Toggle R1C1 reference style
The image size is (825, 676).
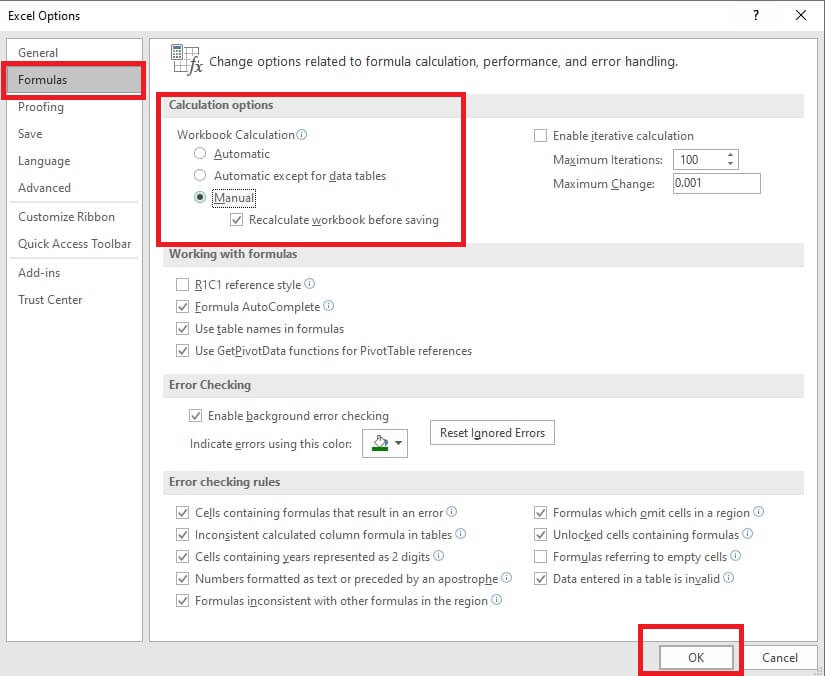(x=183, y=285)
